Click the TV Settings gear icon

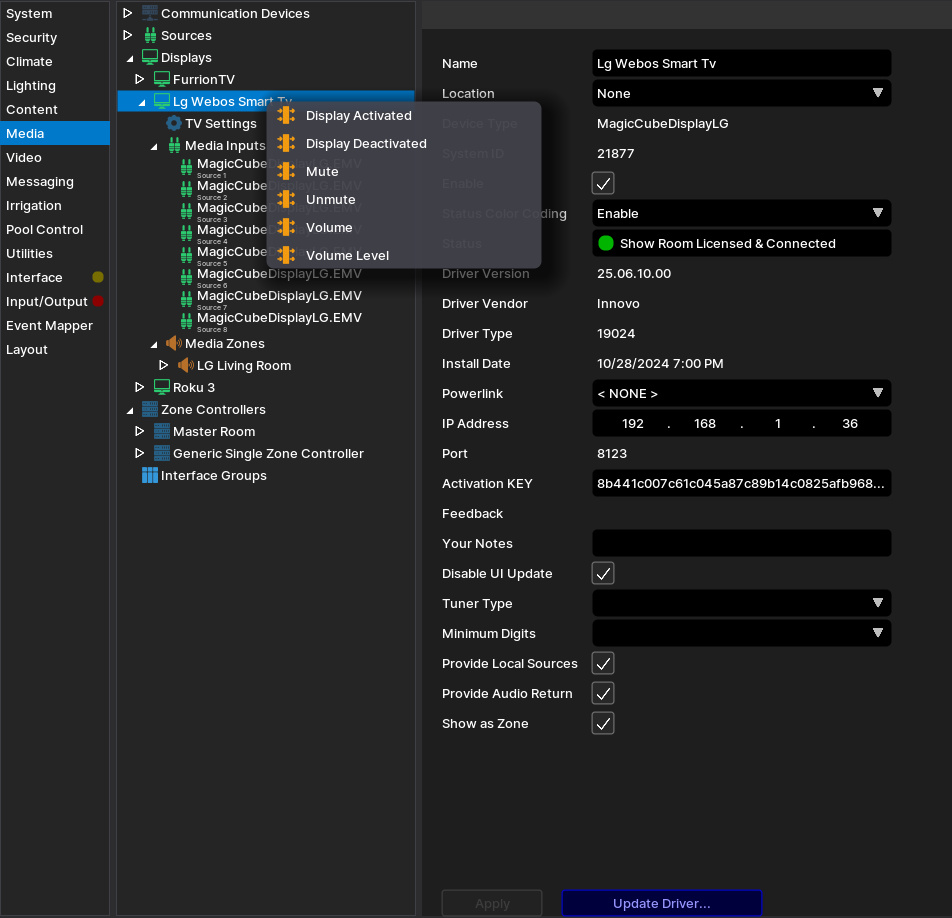point(174,123)
